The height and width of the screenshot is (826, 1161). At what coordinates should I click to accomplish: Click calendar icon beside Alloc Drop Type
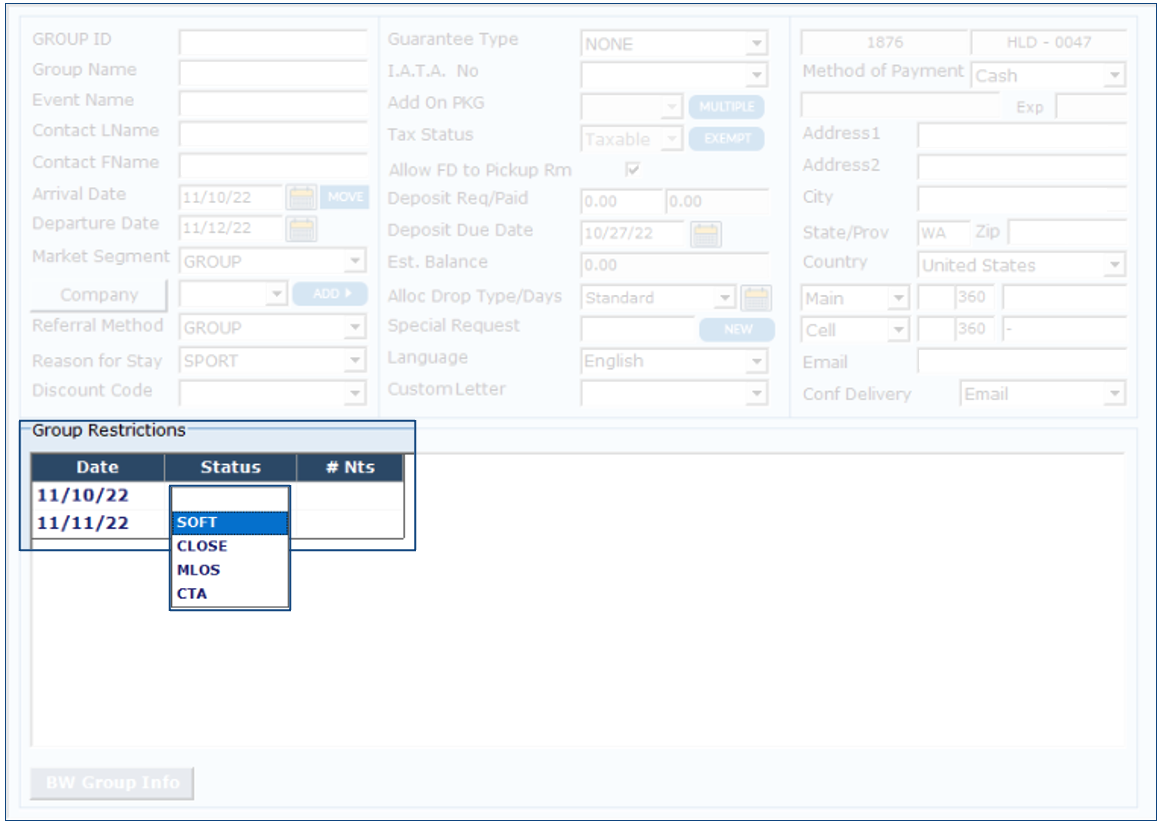(756, 298)
